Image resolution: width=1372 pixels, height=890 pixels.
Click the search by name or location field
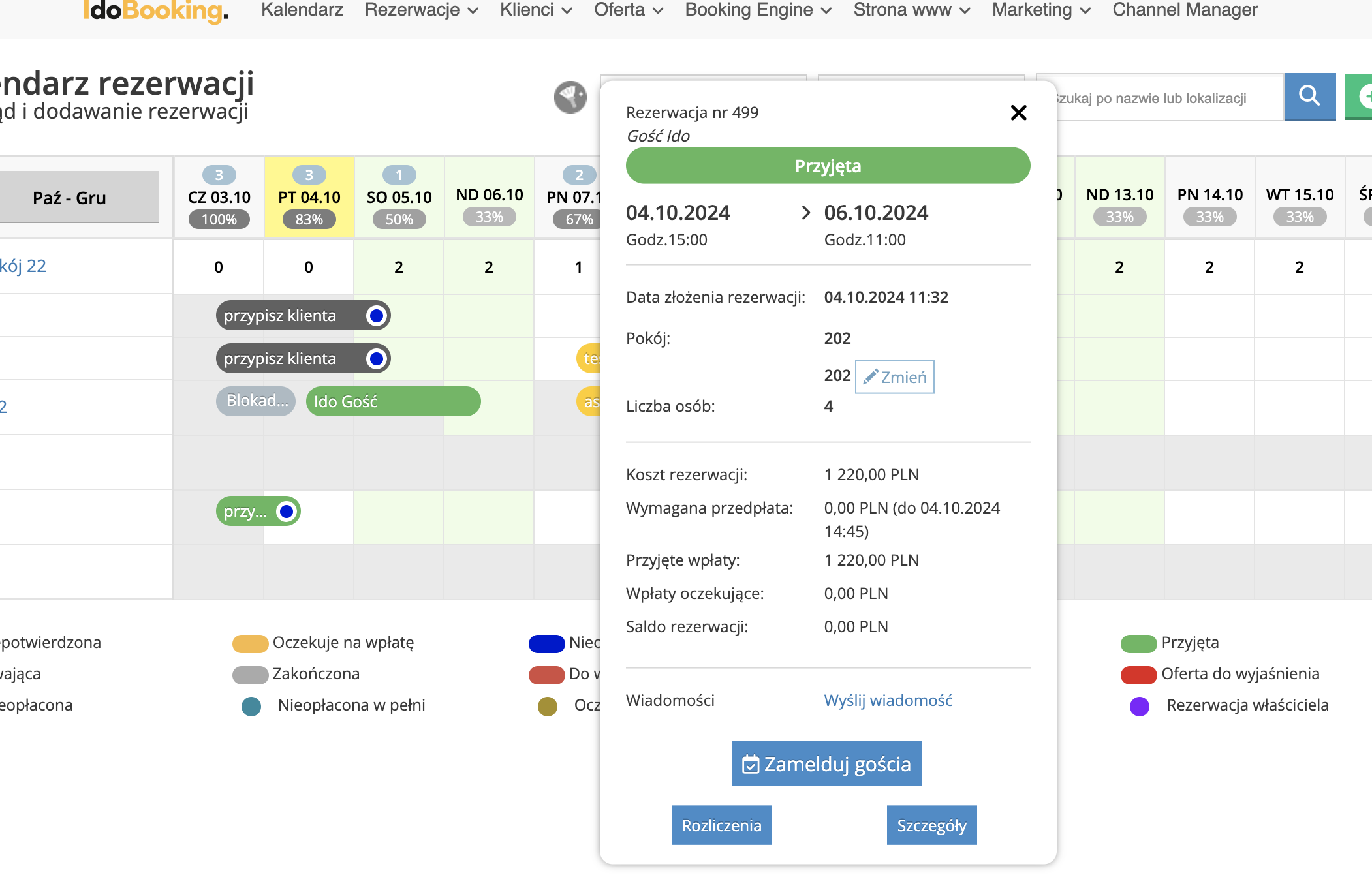click(x=1161, y=98)
